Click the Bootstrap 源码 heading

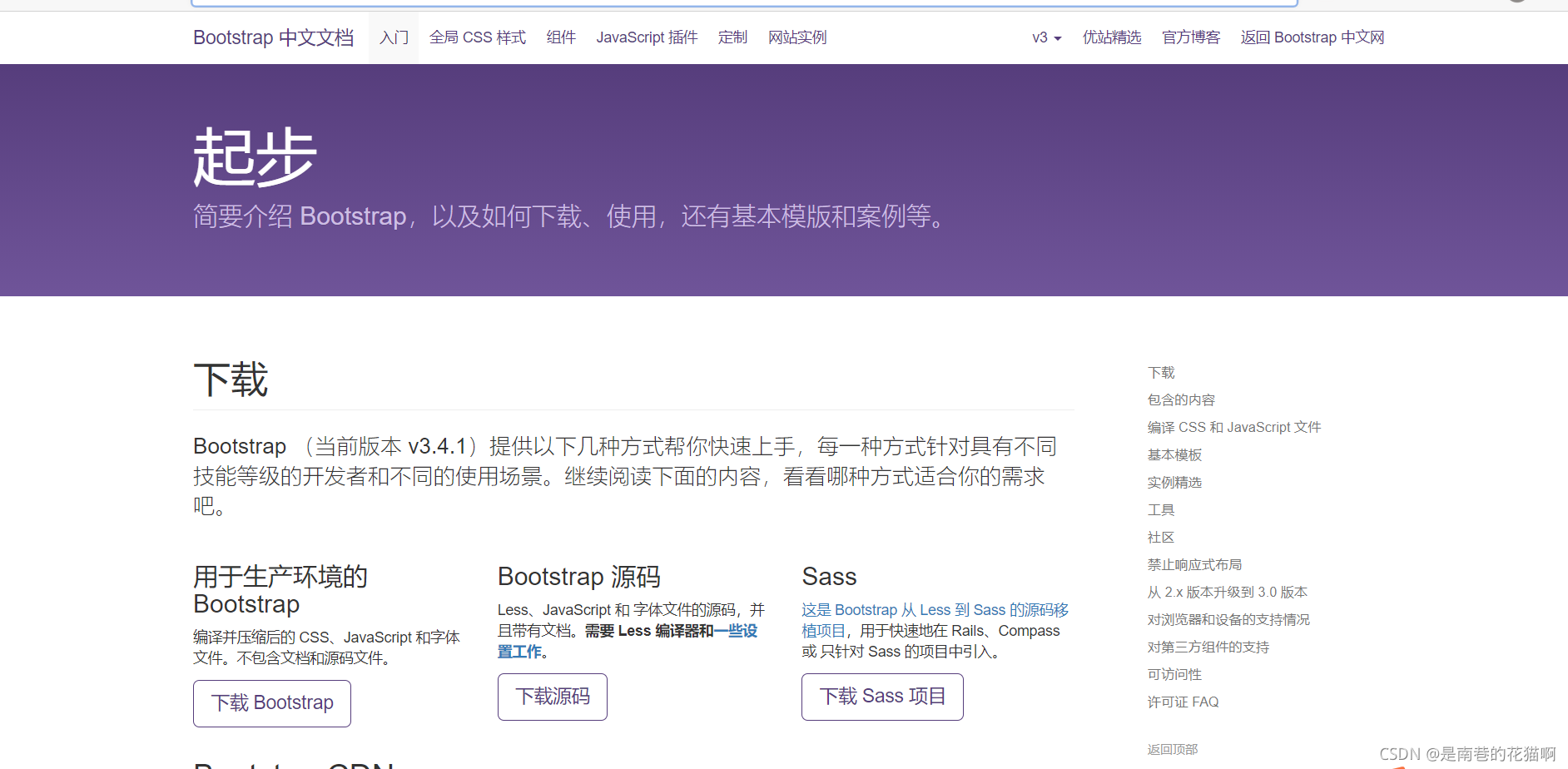click(579, 577)
